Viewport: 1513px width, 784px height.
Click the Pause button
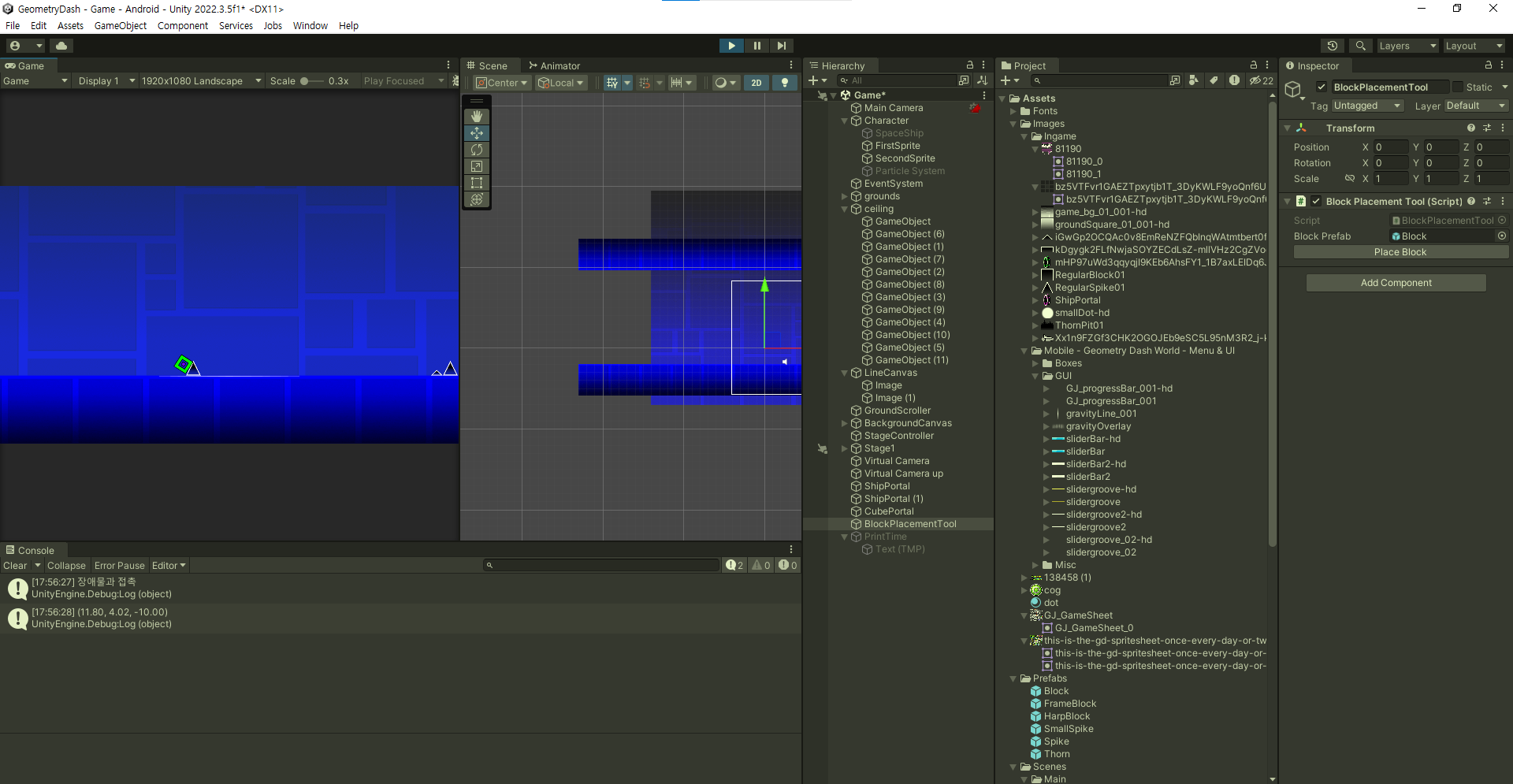coord(756,46)
